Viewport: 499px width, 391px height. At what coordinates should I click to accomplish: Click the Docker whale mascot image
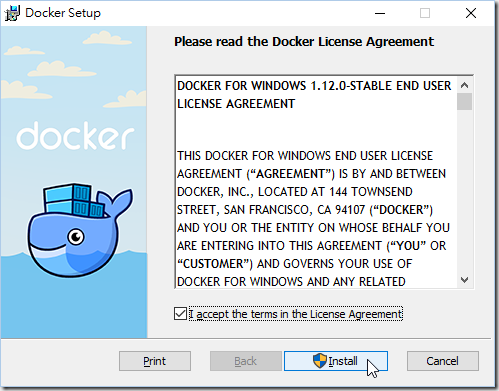(x=80, y=230)
